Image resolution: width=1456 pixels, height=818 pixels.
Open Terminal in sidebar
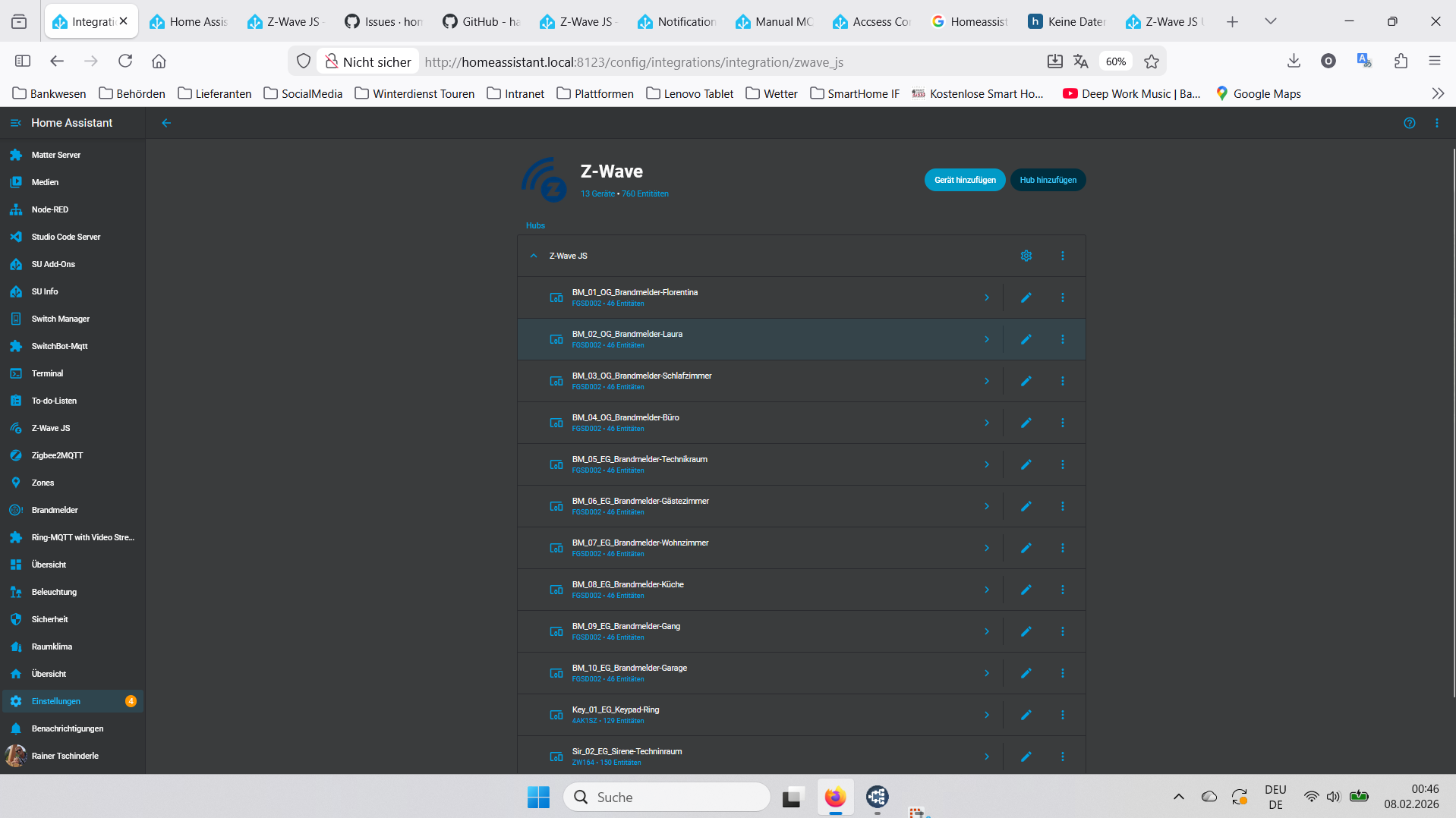(73, 373)
